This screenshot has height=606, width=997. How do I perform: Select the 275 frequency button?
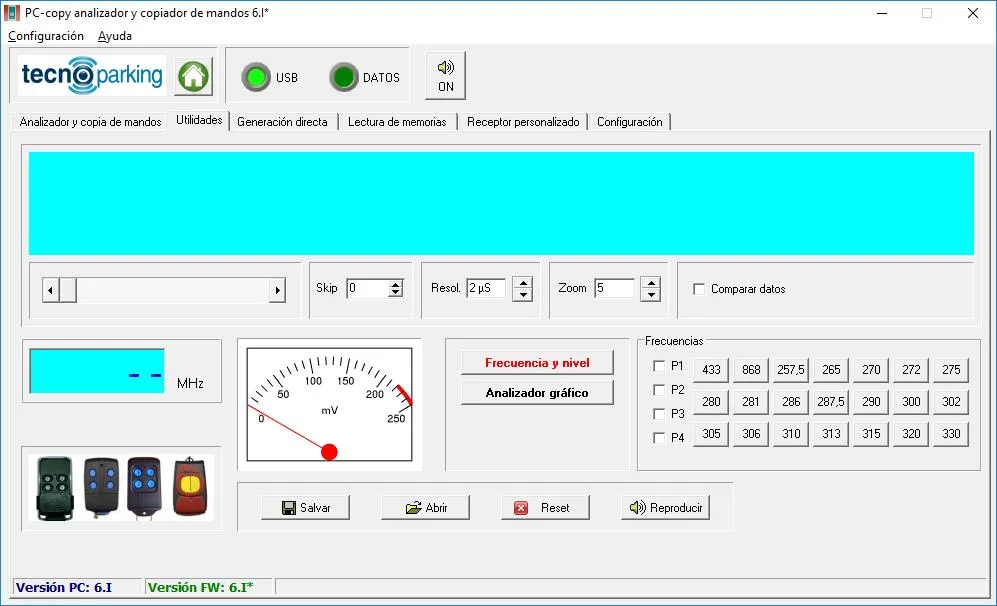[951, 369]
